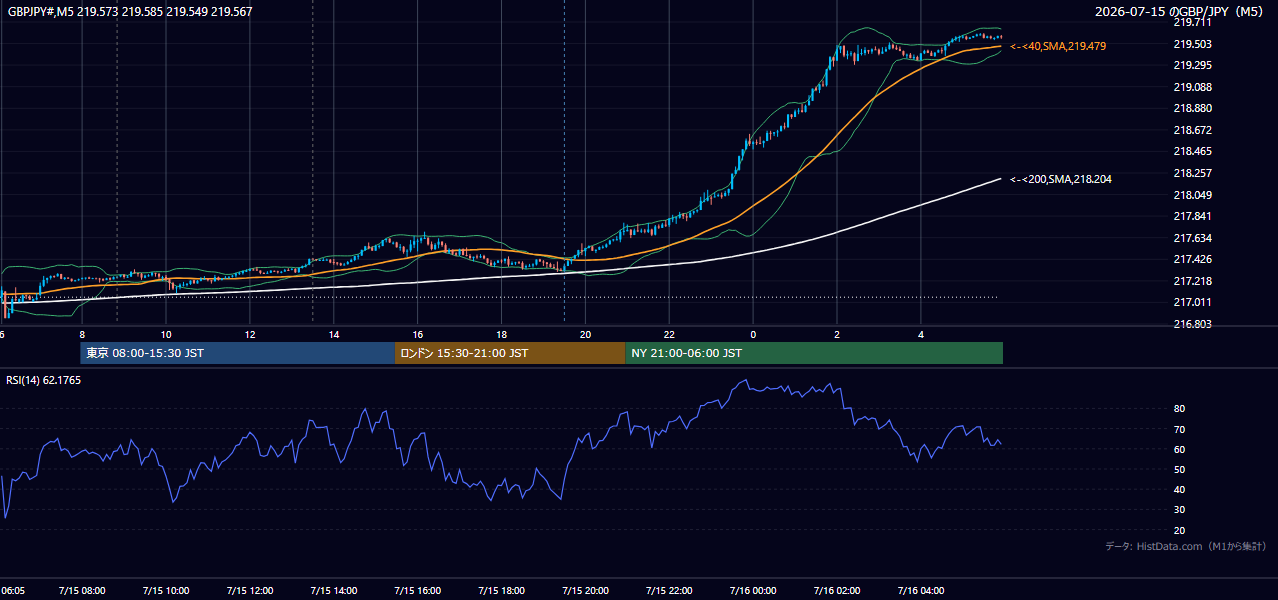1278x600 pixels.
Task: Click the 7/16 00:00 time label
Action: [x=753, y=591]
